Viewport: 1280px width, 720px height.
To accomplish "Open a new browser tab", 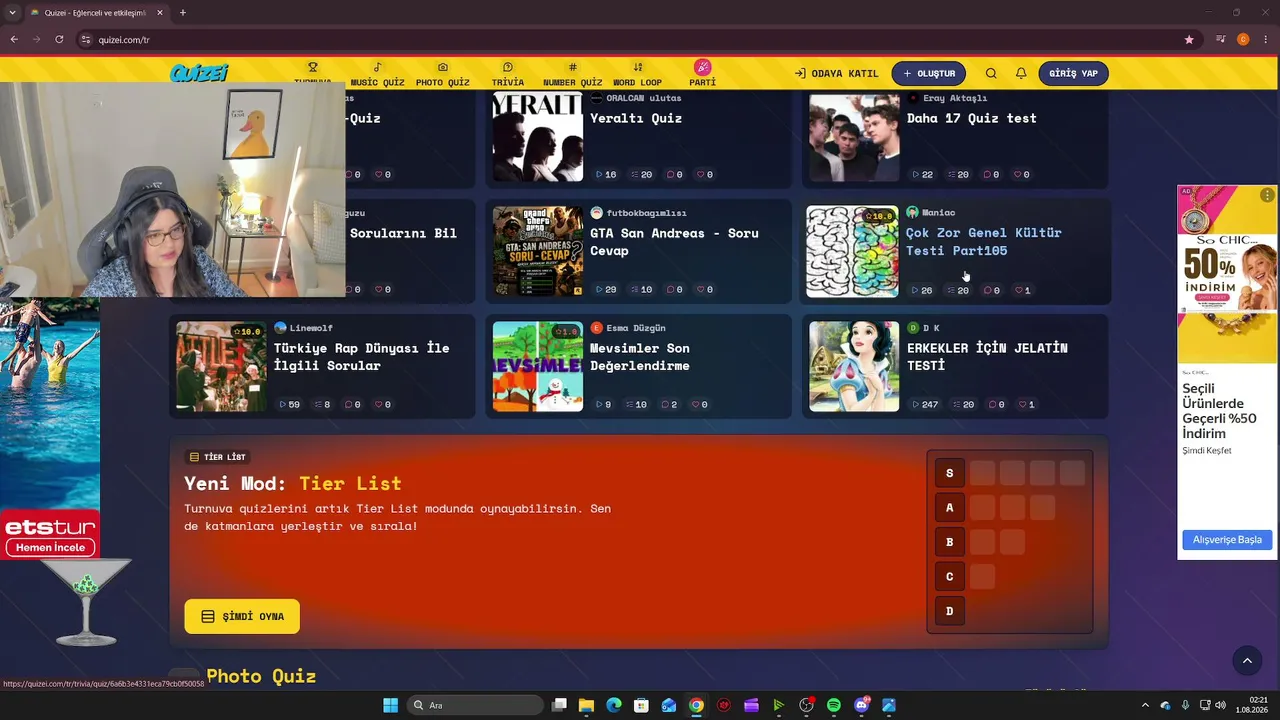I will [182, 13].
